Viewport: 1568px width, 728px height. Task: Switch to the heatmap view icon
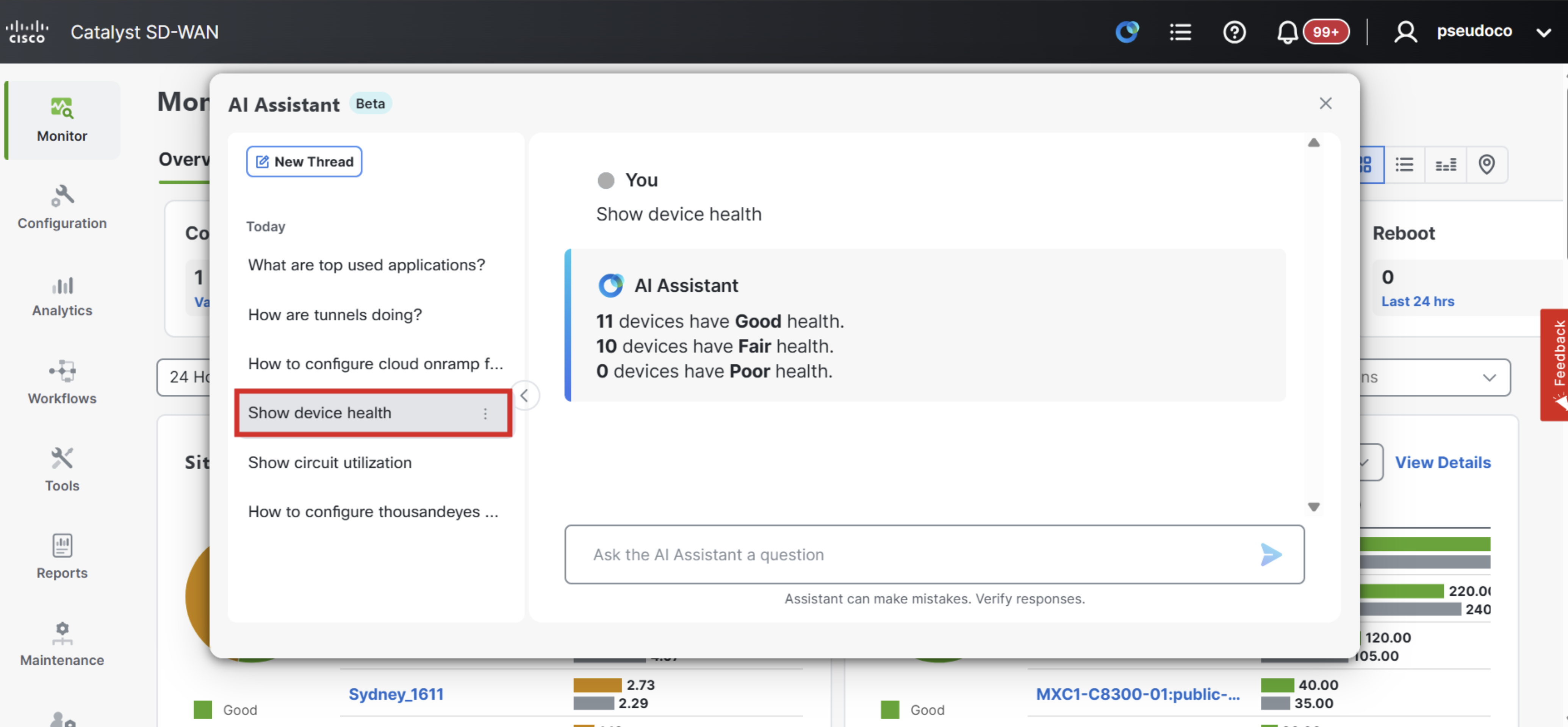(1446, 164)
